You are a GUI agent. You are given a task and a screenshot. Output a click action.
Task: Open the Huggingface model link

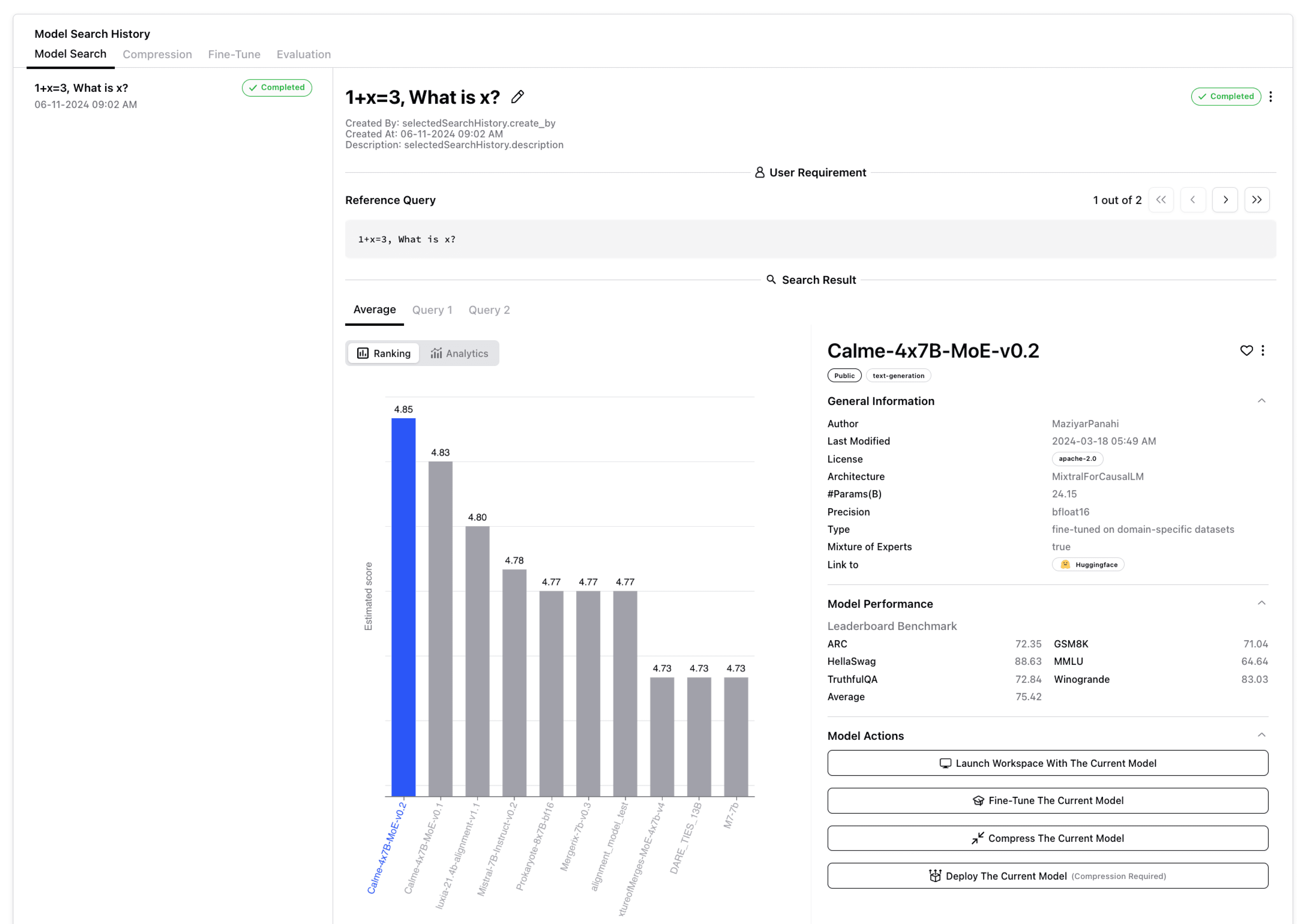[x=1088, y=564]
